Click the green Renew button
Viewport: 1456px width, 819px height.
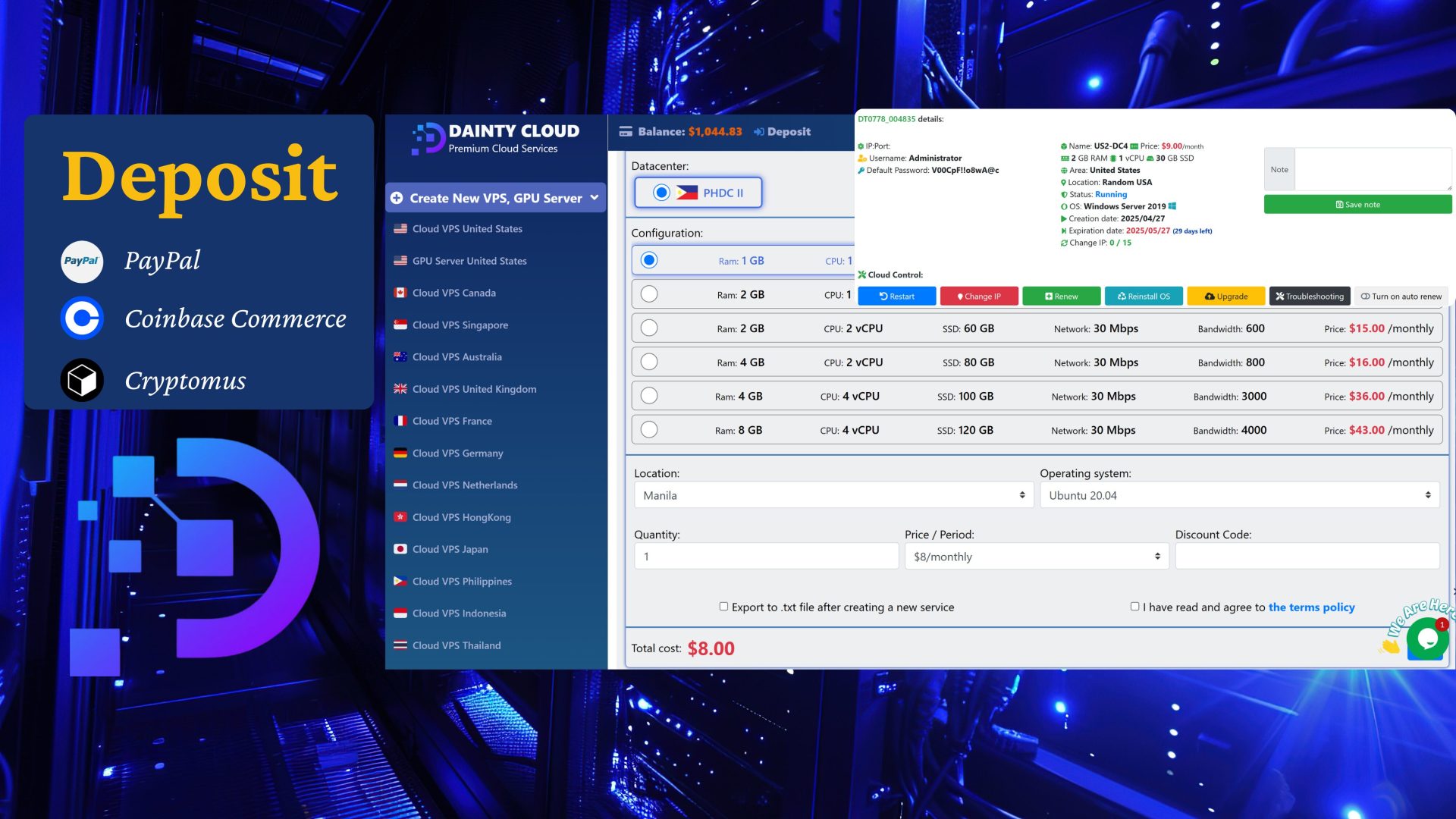point(1061,297)
